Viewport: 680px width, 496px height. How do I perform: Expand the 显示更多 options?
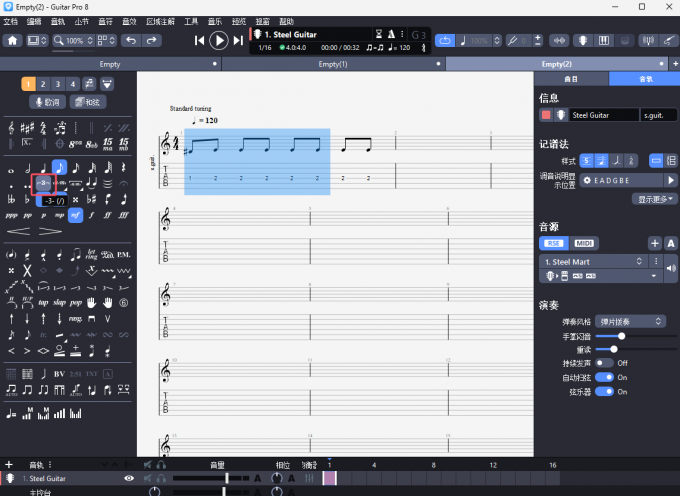pos(655,199)
